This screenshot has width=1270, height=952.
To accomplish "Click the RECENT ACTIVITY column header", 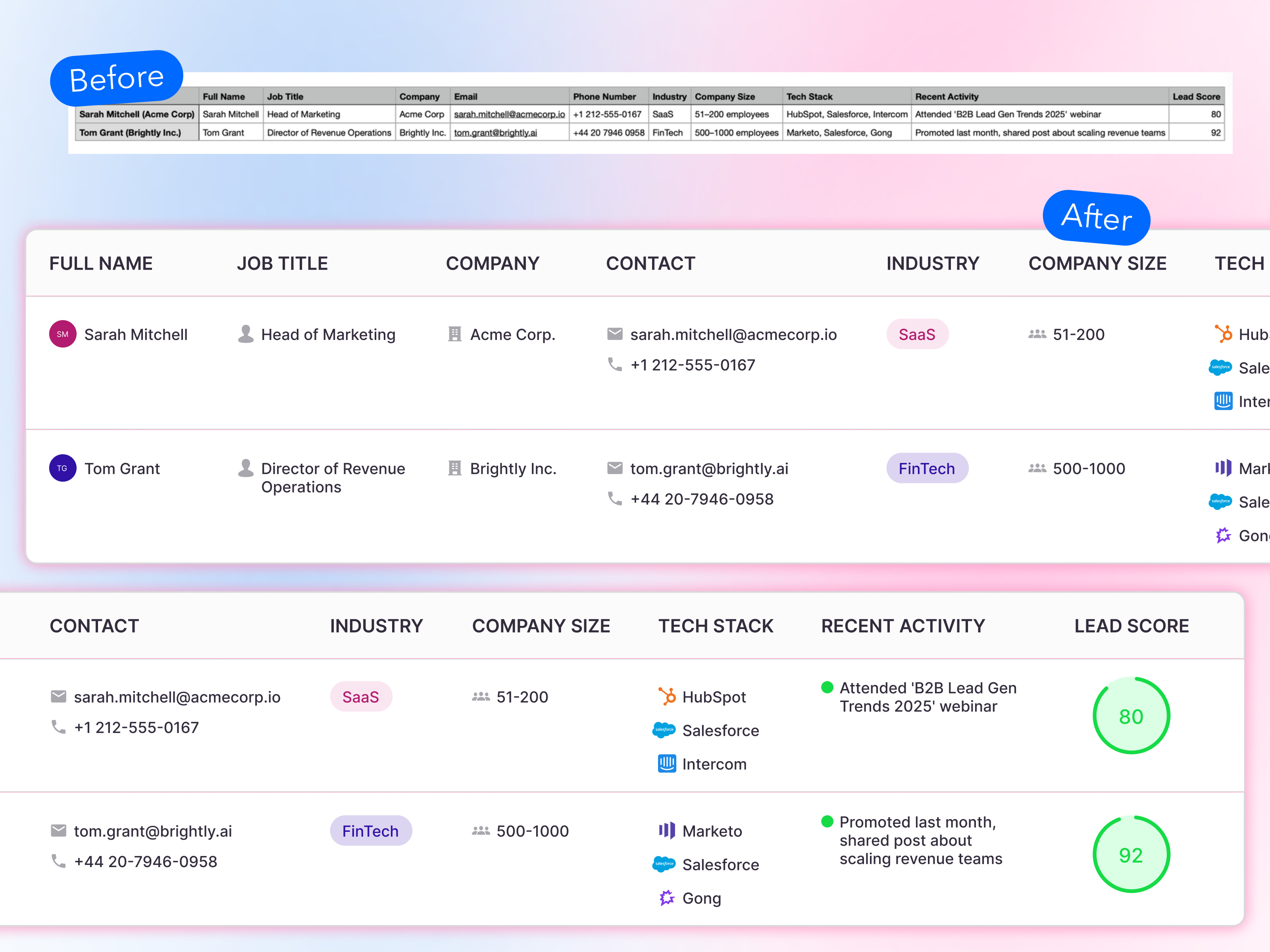I will tap(903, 626).
